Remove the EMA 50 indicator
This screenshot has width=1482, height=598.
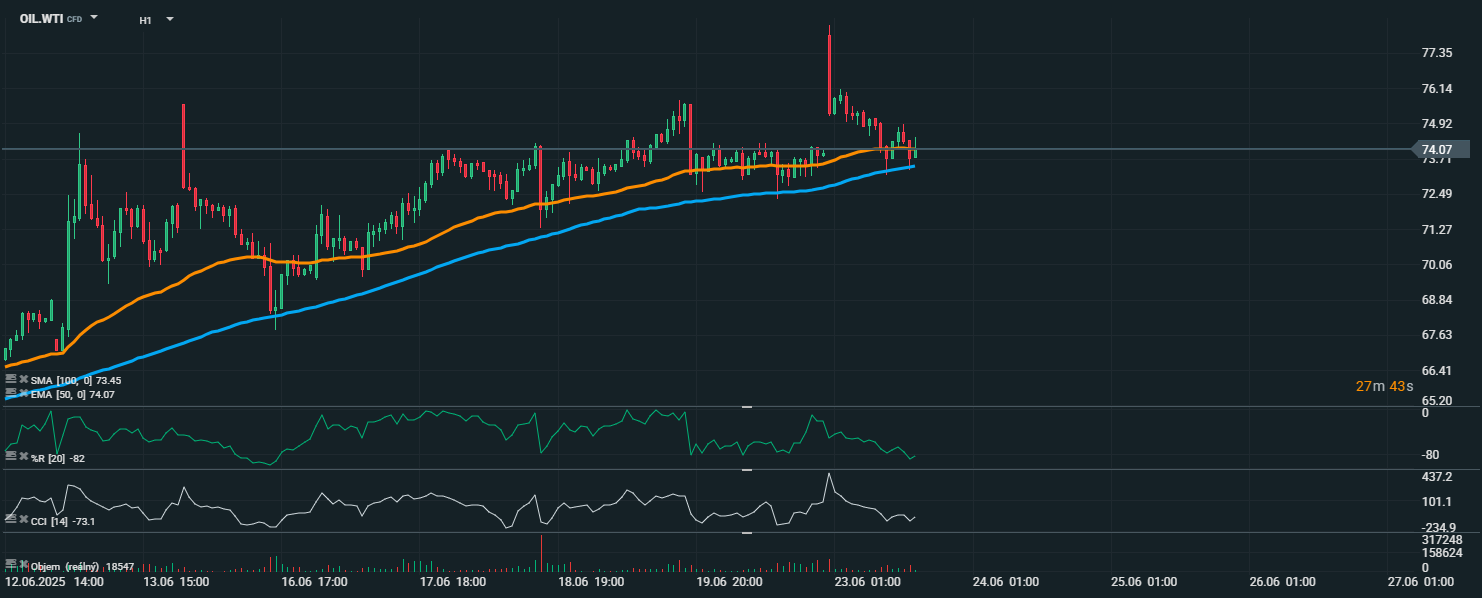point(23,394)
